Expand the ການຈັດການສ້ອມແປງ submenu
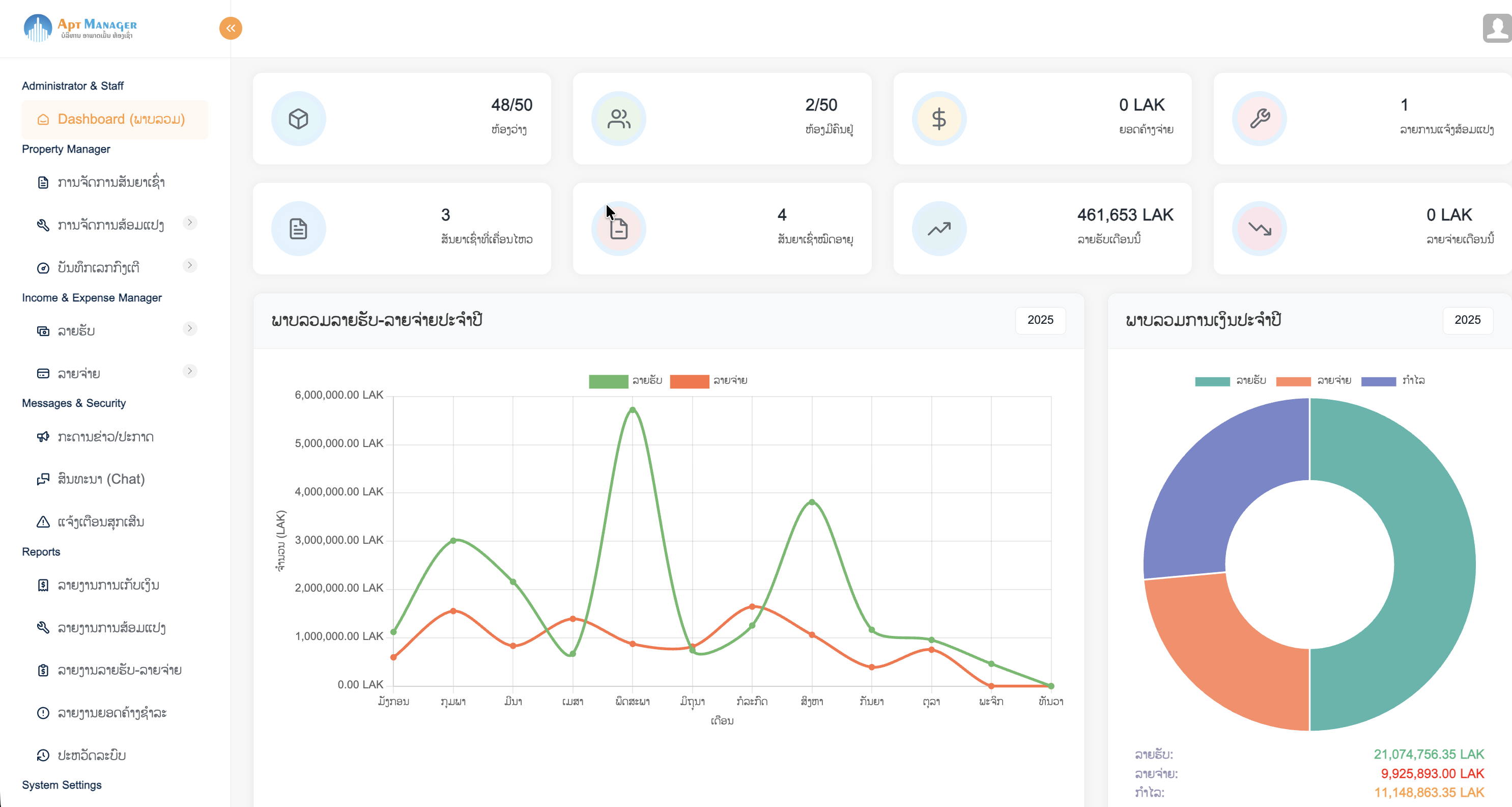 pos(189,222)
